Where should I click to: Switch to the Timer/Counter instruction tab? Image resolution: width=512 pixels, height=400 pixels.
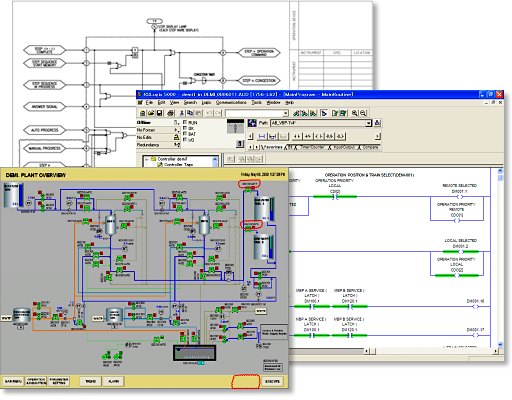coord(312,147)
